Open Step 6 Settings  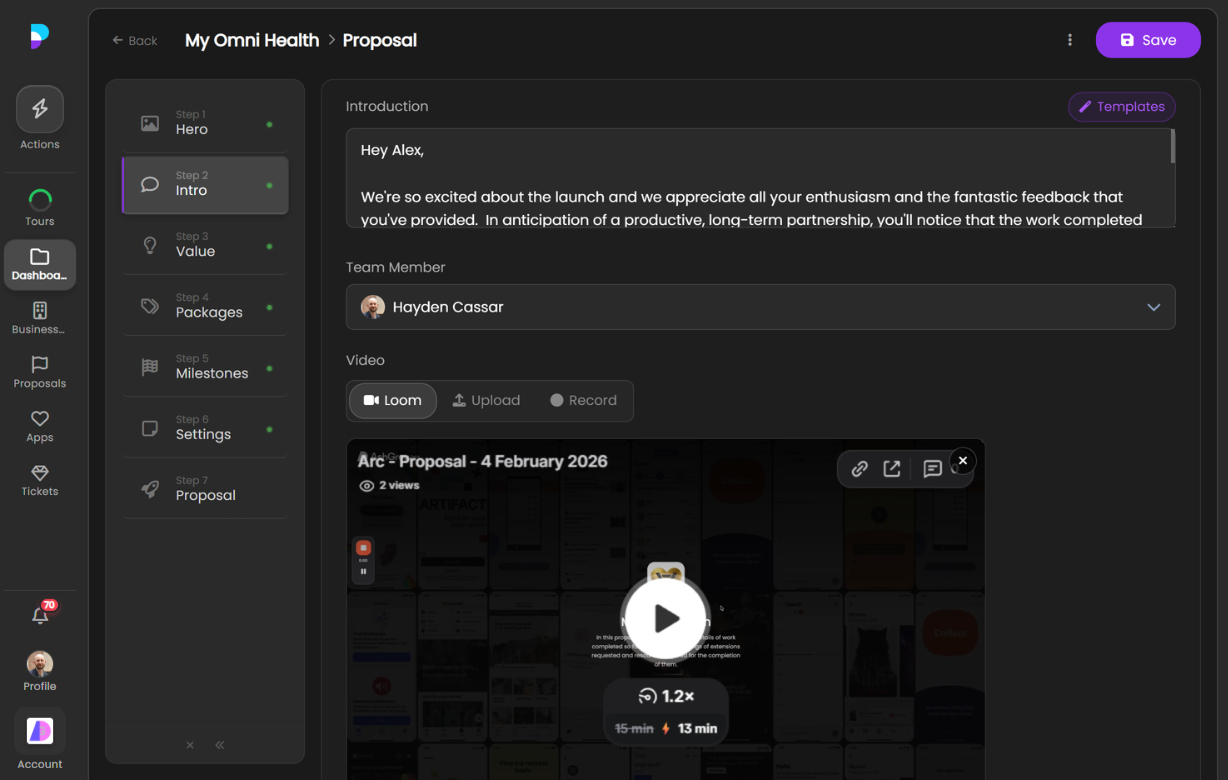pyautogui.click(x=204, y=428)
